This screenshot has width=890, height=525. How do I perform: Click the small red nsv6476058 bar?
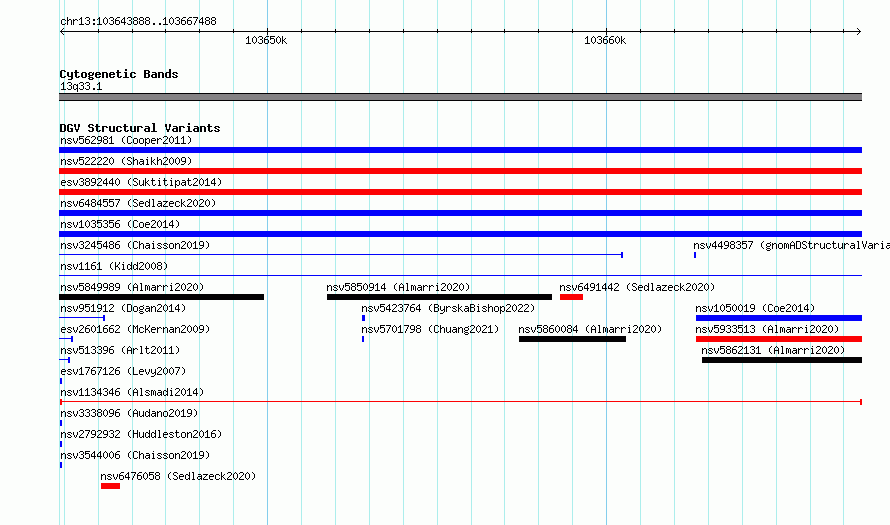[110, 486]
